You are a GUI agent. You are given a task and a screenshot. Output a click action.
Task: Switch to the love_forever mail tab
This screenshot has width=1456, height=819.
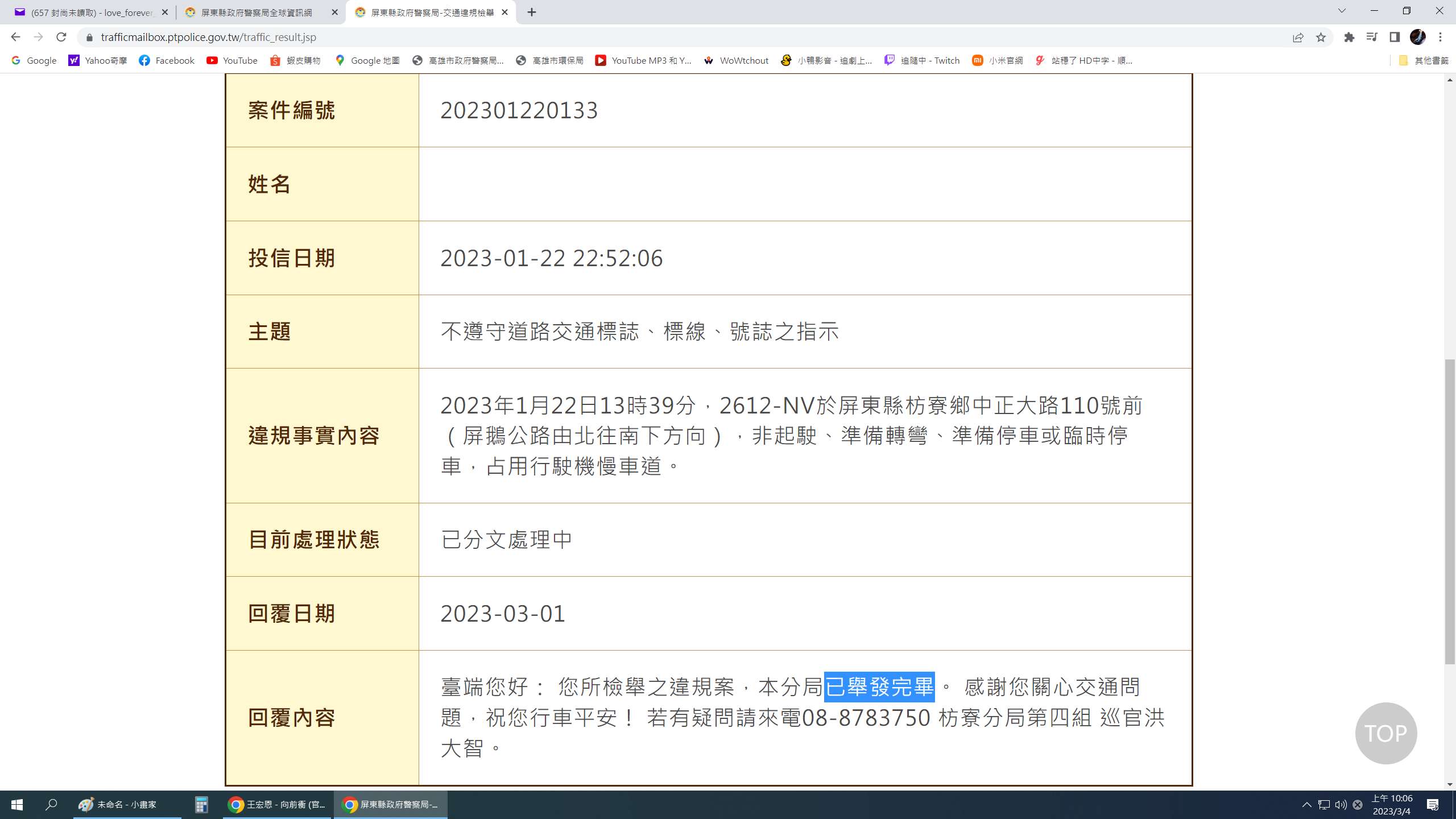coord(91,12)
